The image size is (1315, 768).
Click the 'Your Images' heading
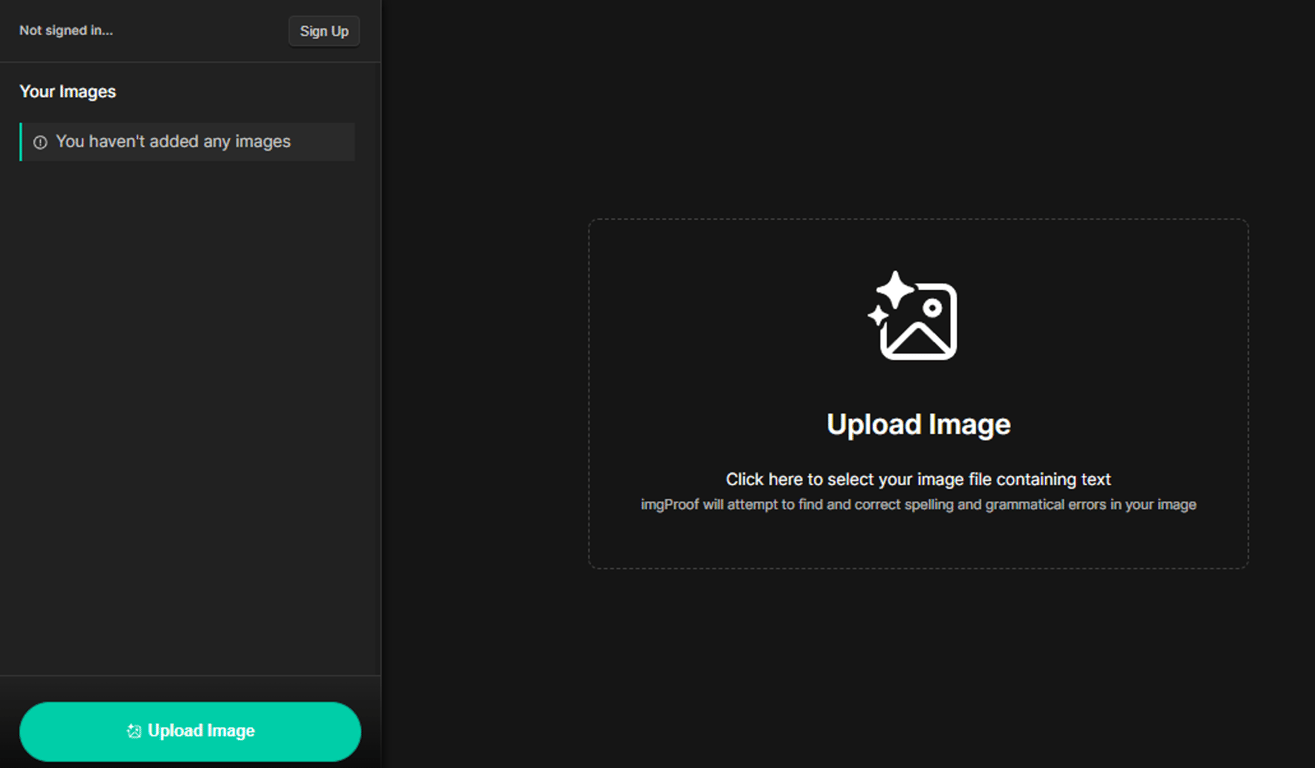click(68, 91)
